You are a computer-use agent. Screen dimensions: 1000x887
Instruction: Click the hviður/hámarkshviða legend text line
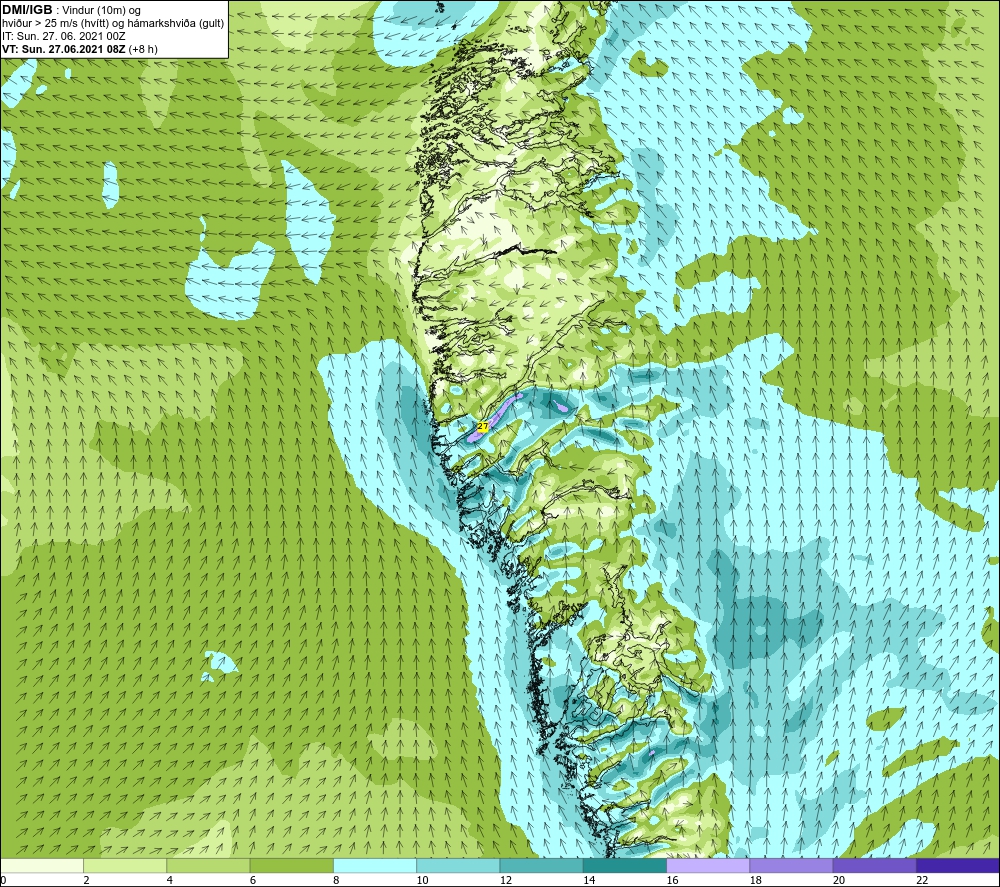[x=113, y=24]
